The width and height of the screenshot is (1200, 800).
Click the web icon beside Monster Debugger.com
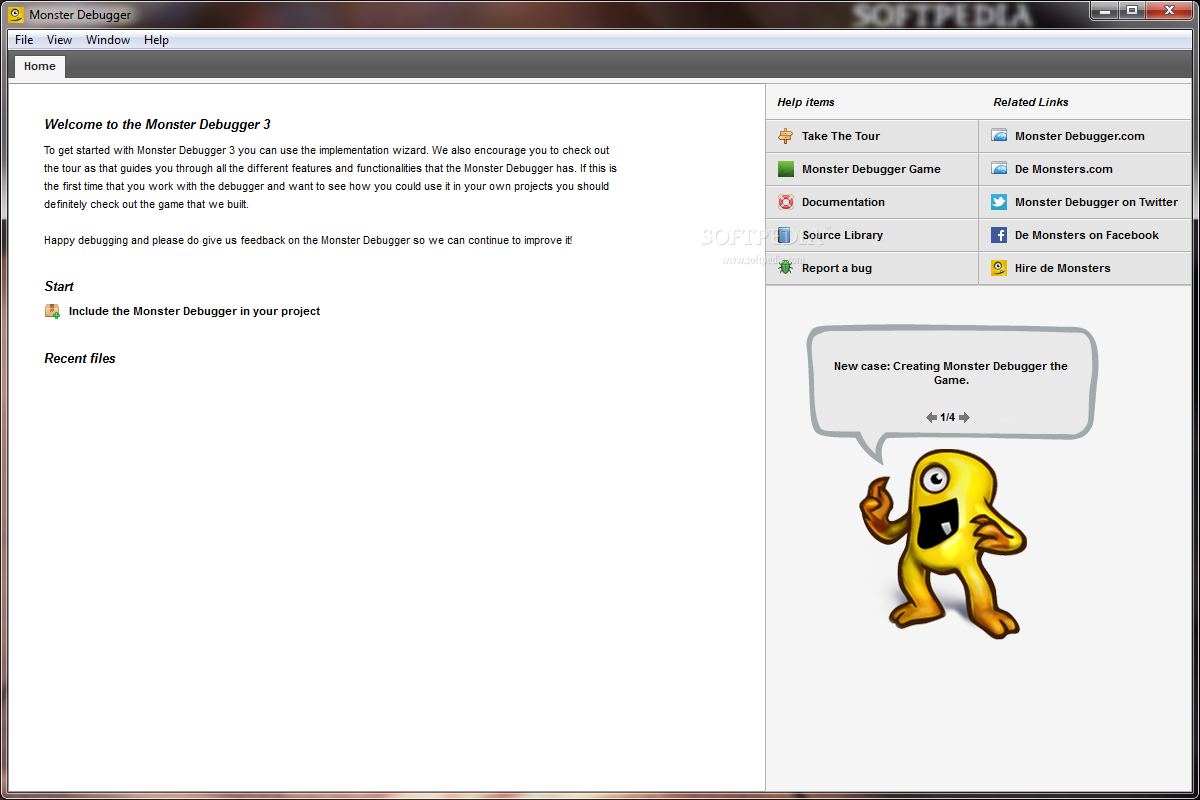click(999, 136)
